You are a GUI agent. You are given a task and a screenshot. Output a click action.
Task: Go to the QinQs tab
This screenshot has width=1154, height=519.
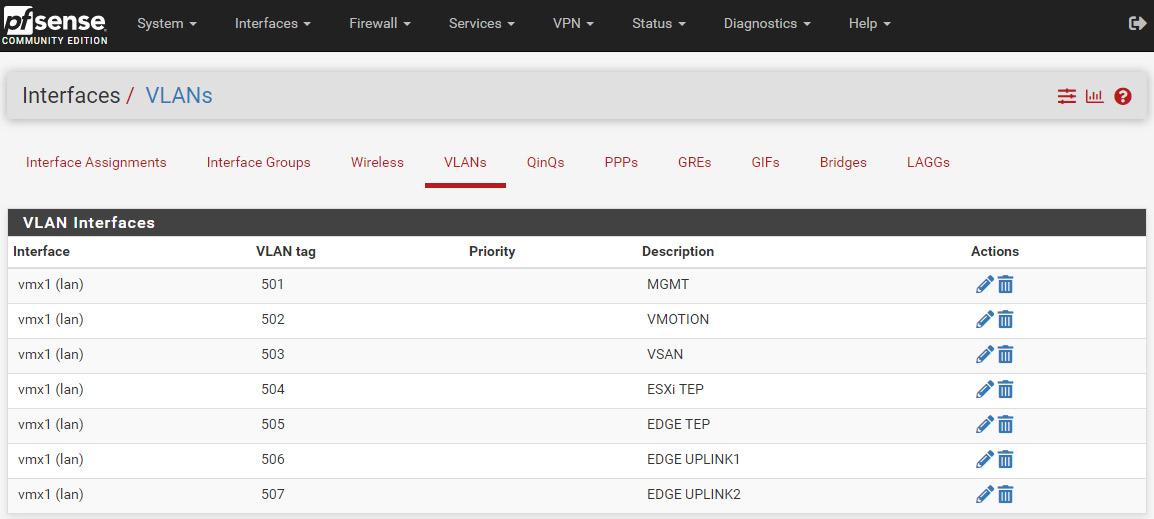pos(545,162)
